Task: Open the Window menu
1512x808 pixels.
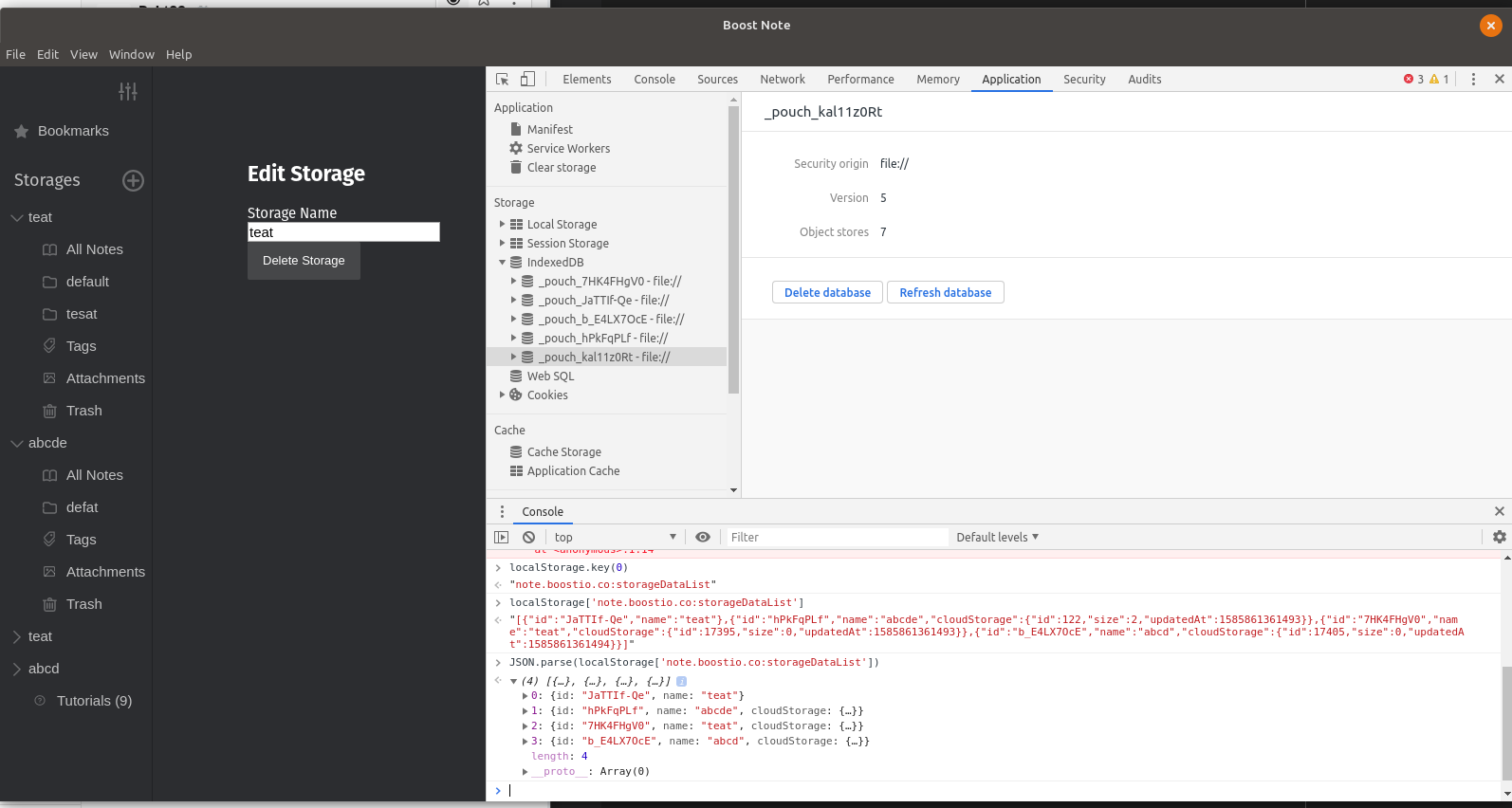Action: pos(131,54)
